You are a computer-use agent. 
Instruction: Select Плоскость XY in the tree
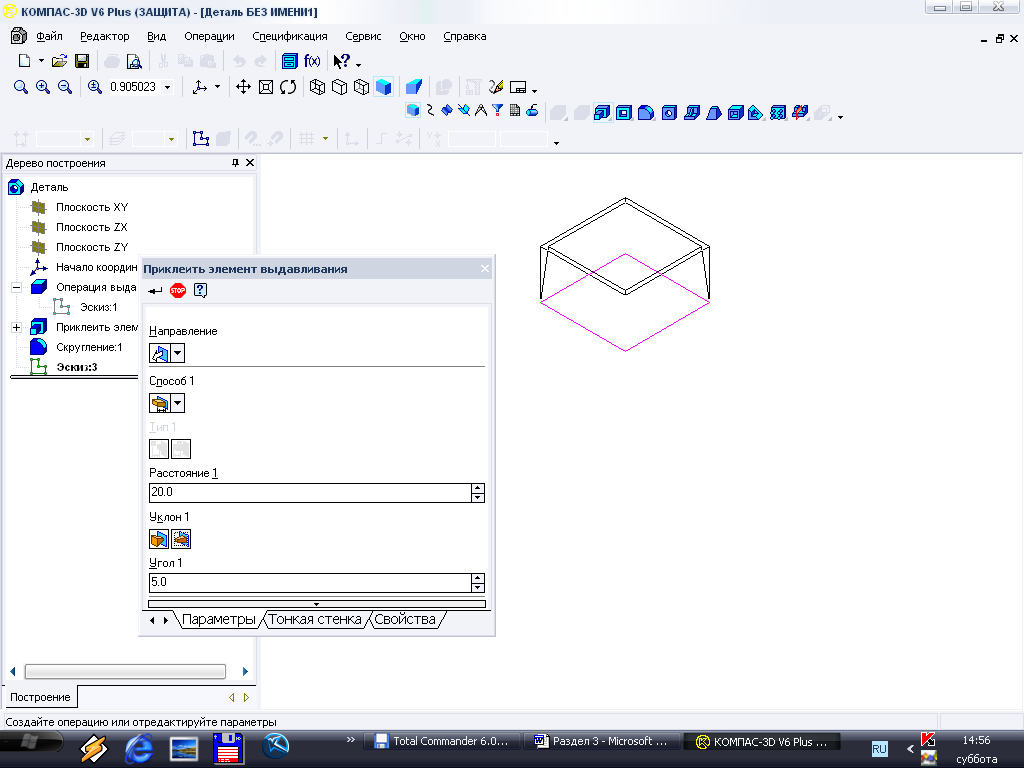92,207
